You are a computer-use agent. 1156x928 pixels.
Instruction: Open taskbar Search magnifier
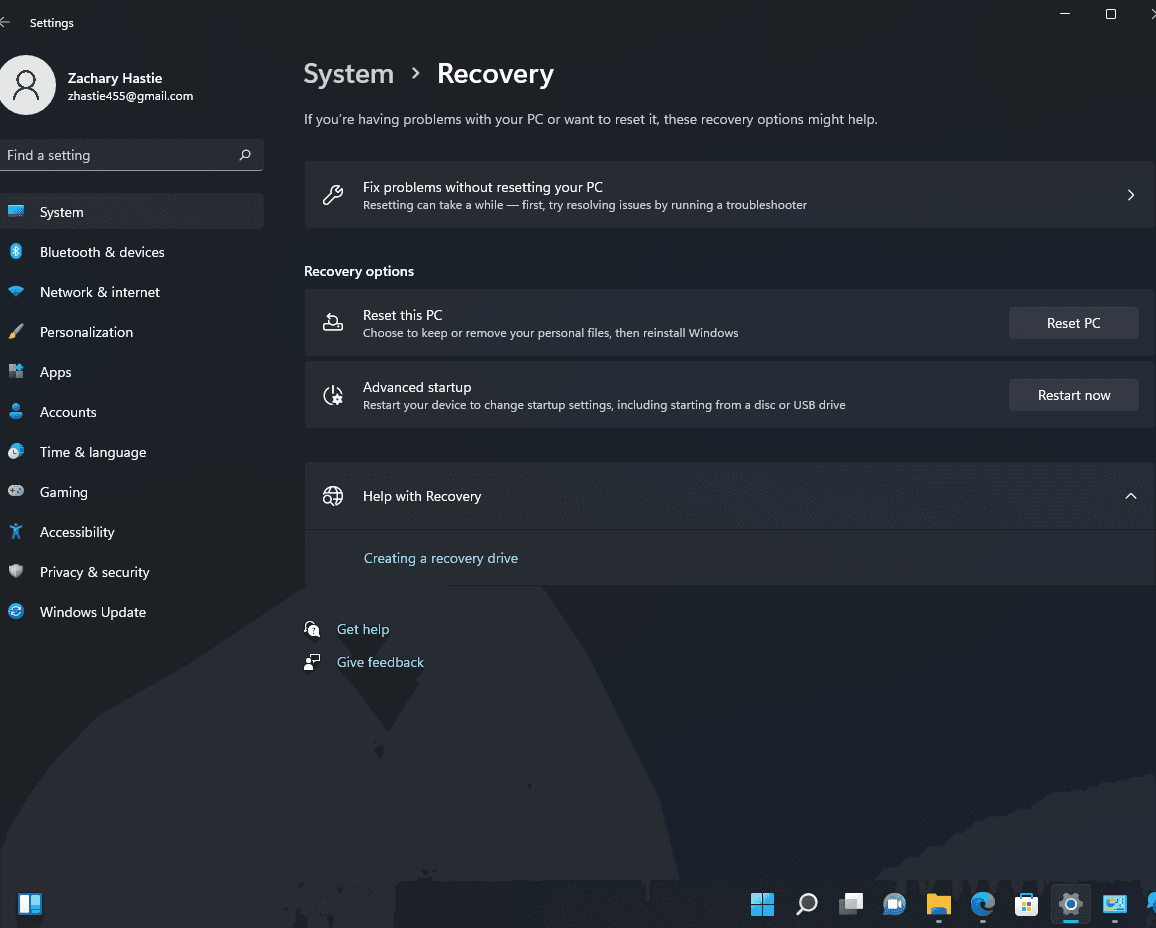click(807, 904)
